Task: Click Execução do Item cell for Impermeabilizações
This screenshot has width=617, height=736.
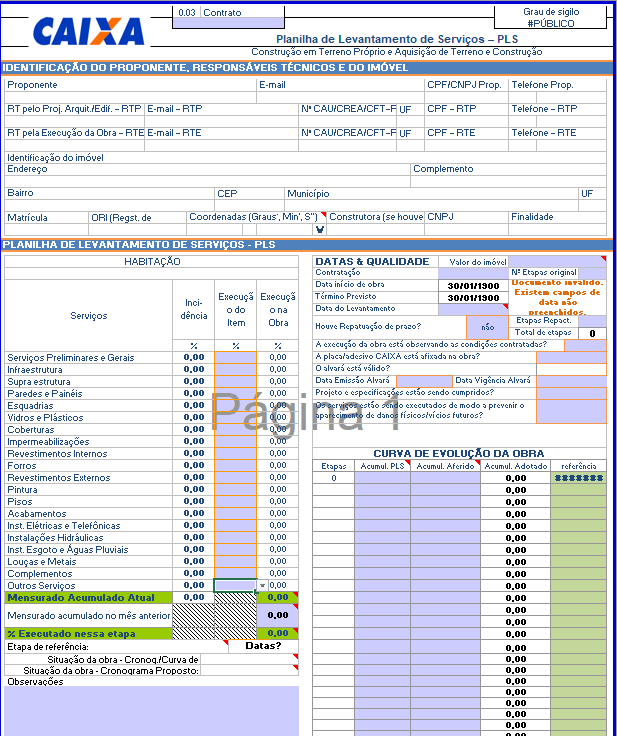Action: (x=235, y=441)
